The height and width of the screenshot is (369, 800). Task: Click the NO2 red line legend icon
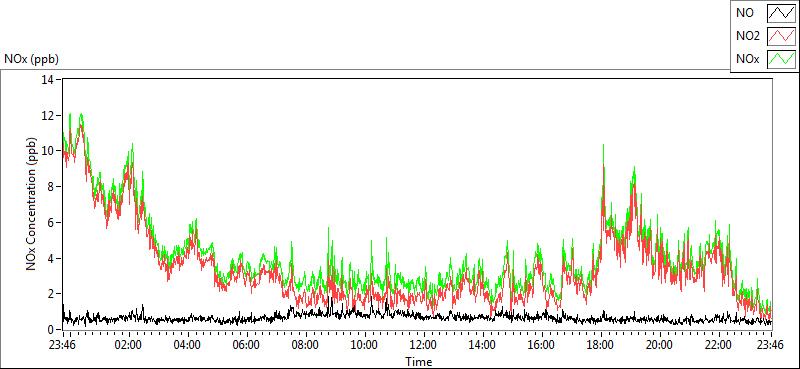coord(781,36)
